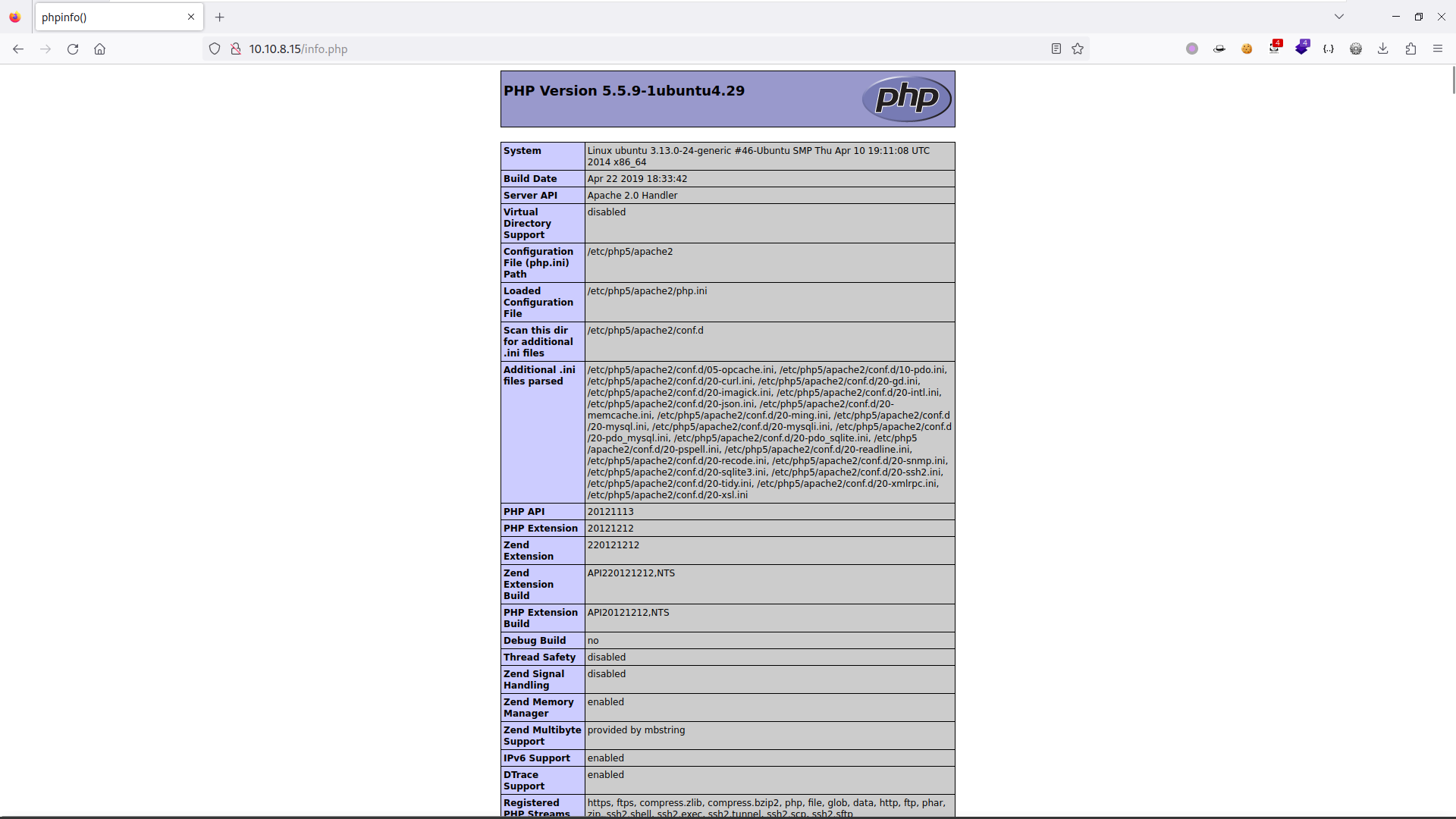Click the Additional .ini files parsed label
1456x819 pixels.
[x=539, y=375]
